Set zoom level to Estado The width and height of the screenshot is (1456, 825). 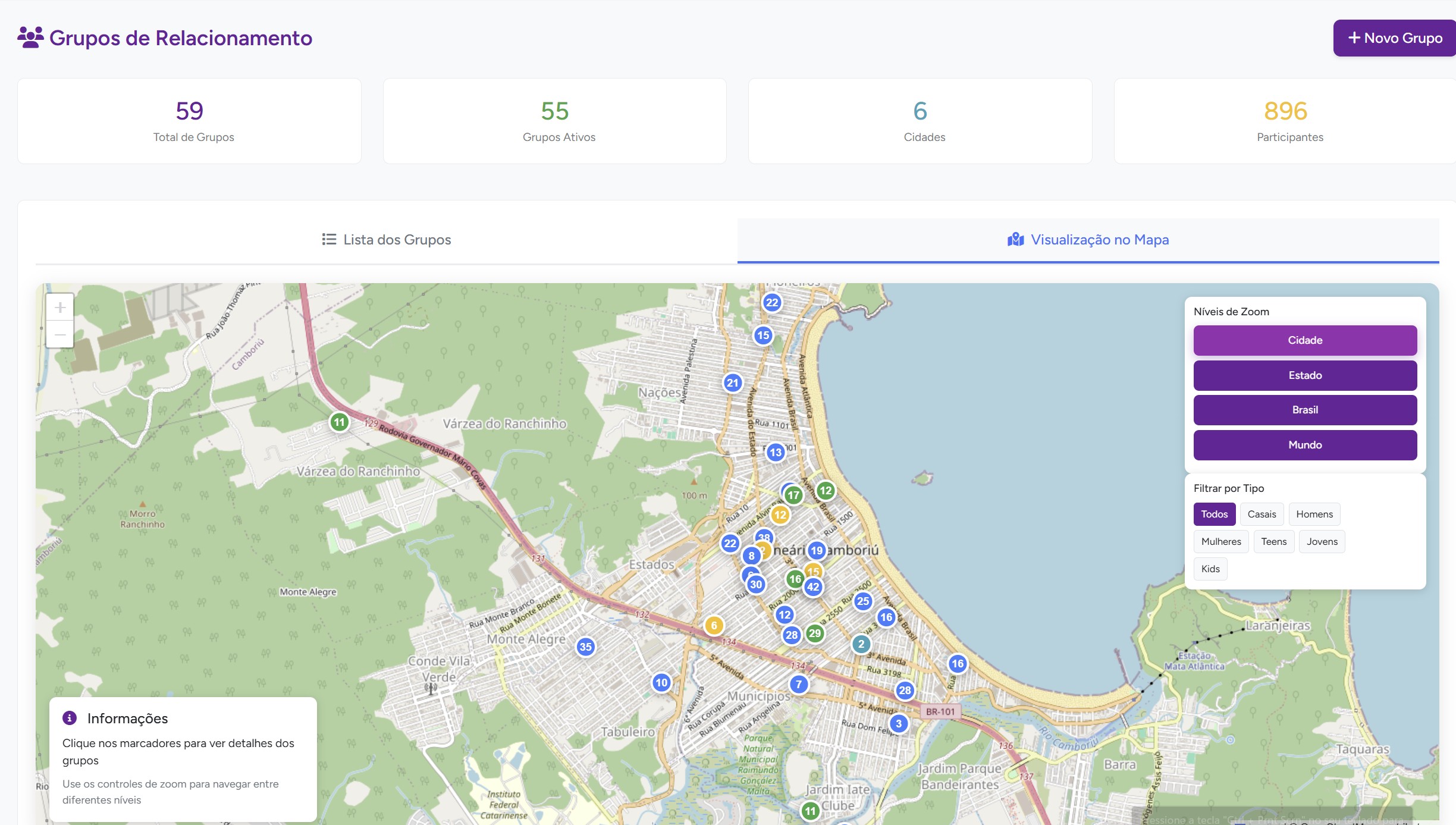coord(1305,375)
